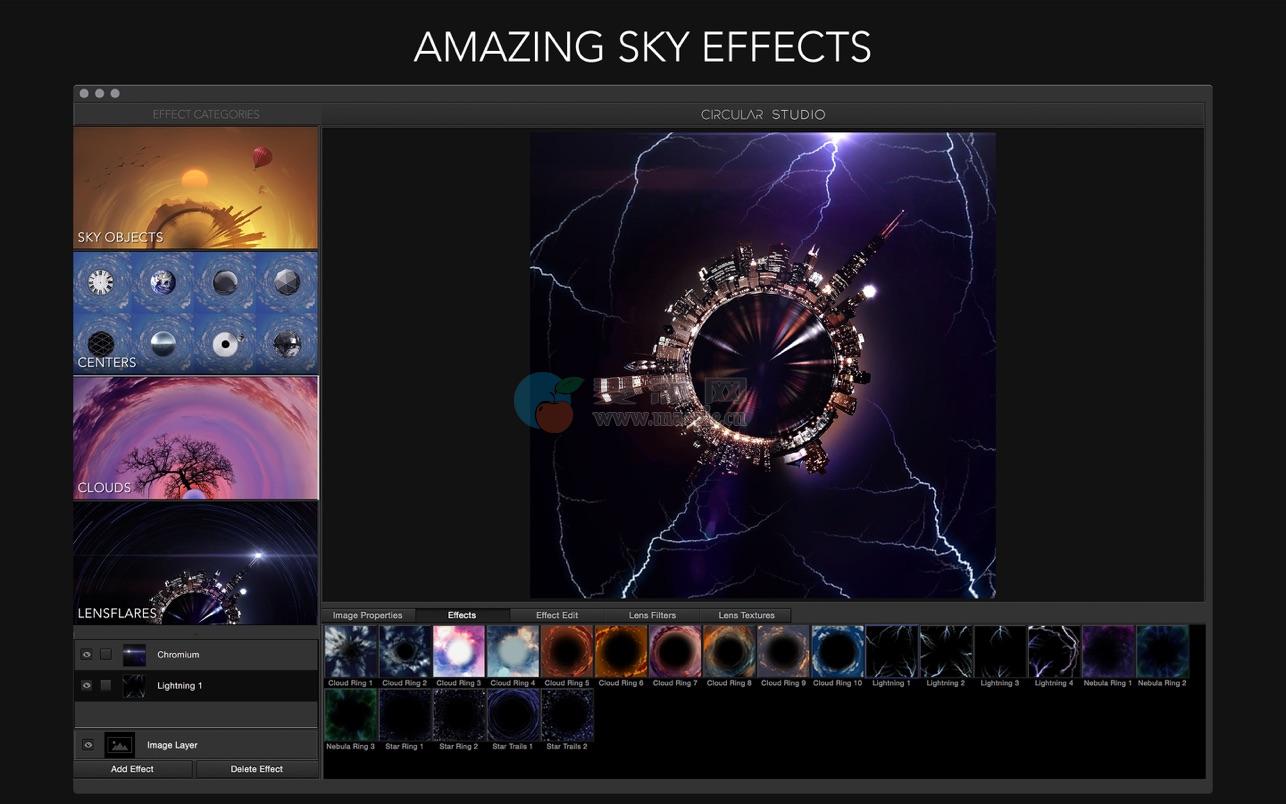Screen dimensions: 1286x804
Task: Select the Cloud Ring 1 effect thumbnail
Action: coord(350,652)
